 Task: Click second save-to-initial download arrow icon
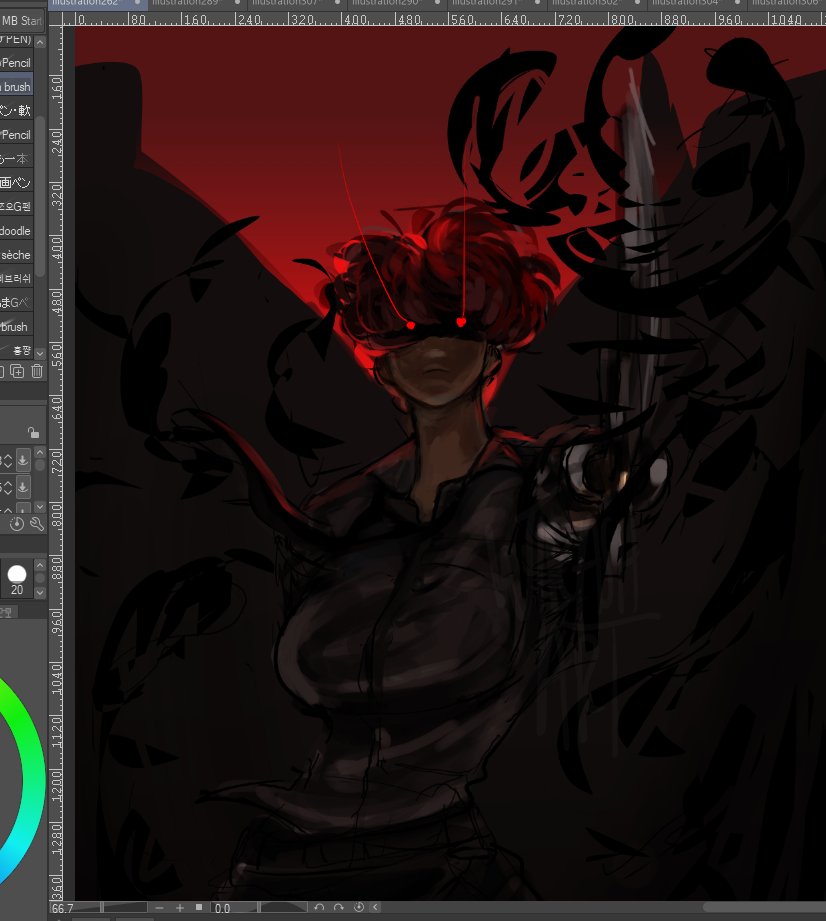[23, 486]
